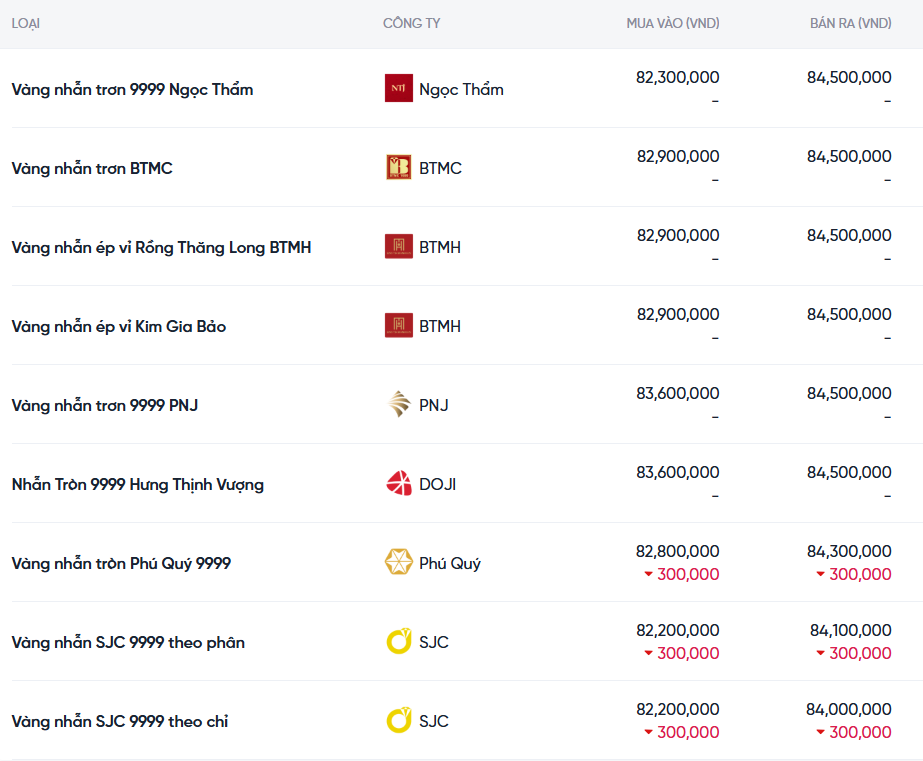Select 'Vàng nhẫn trơn BTMC' row title

click(x=92, y=168)
